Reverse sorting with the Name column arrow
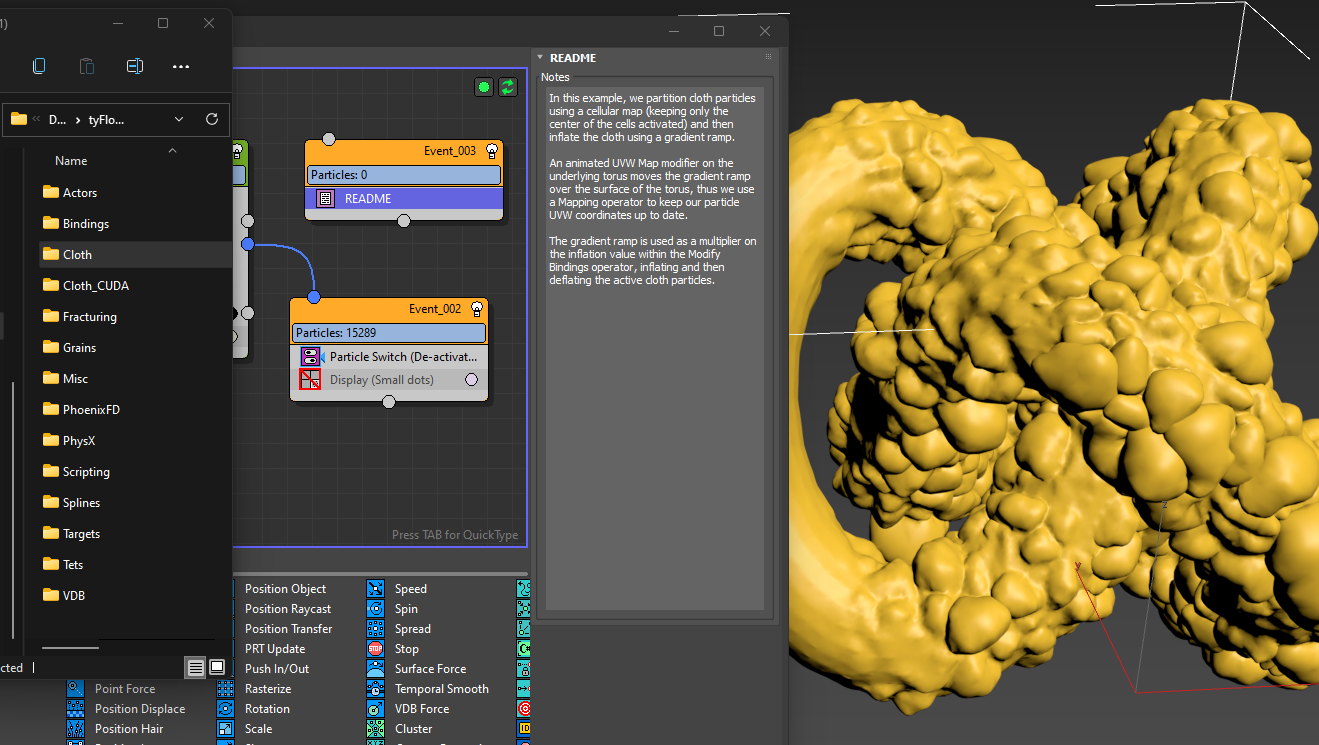Screen dimensions: 1319x745 coord(172,150)
